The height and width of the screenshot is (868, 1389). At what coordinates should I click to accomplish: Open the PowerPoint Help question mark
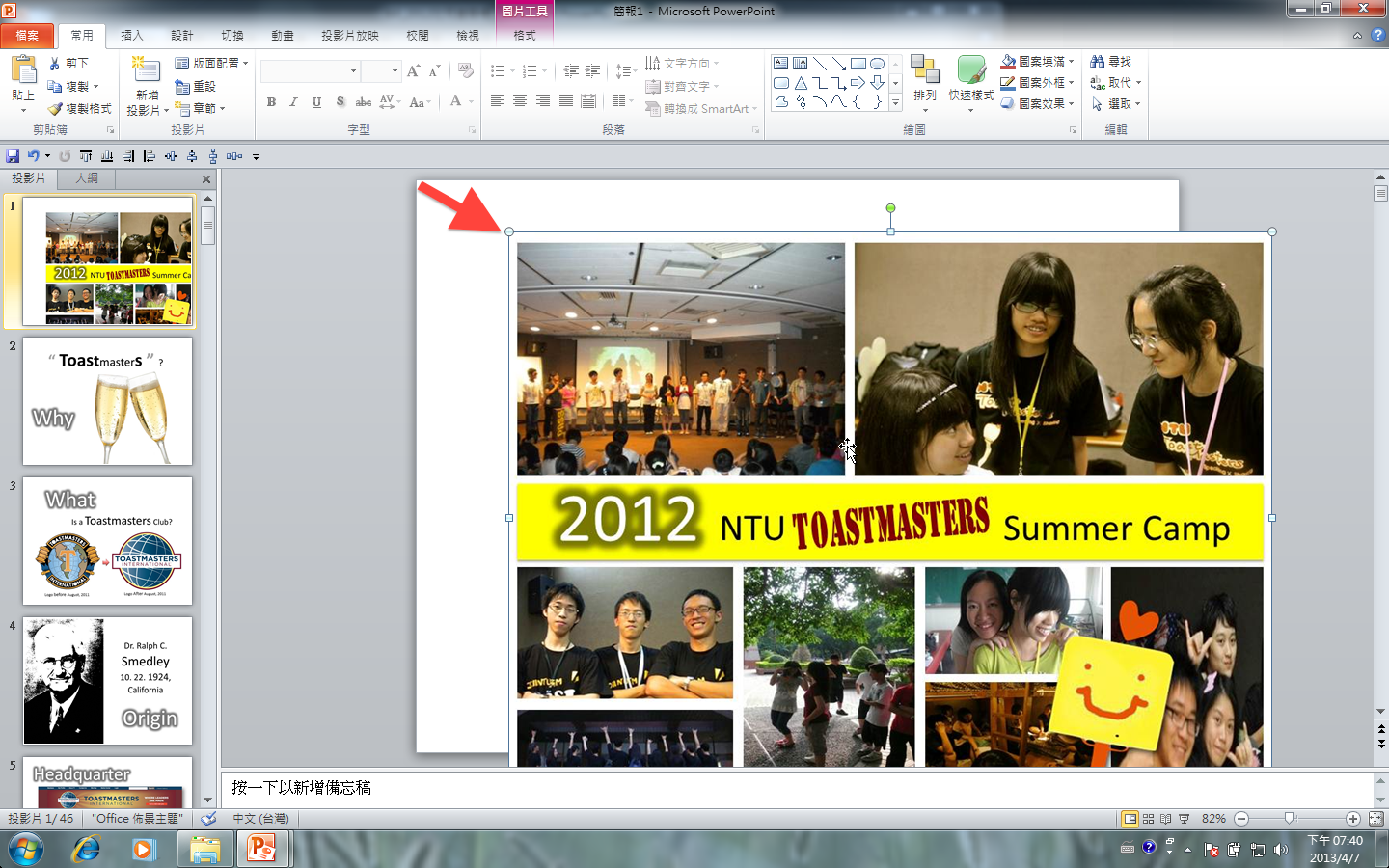1378,35
